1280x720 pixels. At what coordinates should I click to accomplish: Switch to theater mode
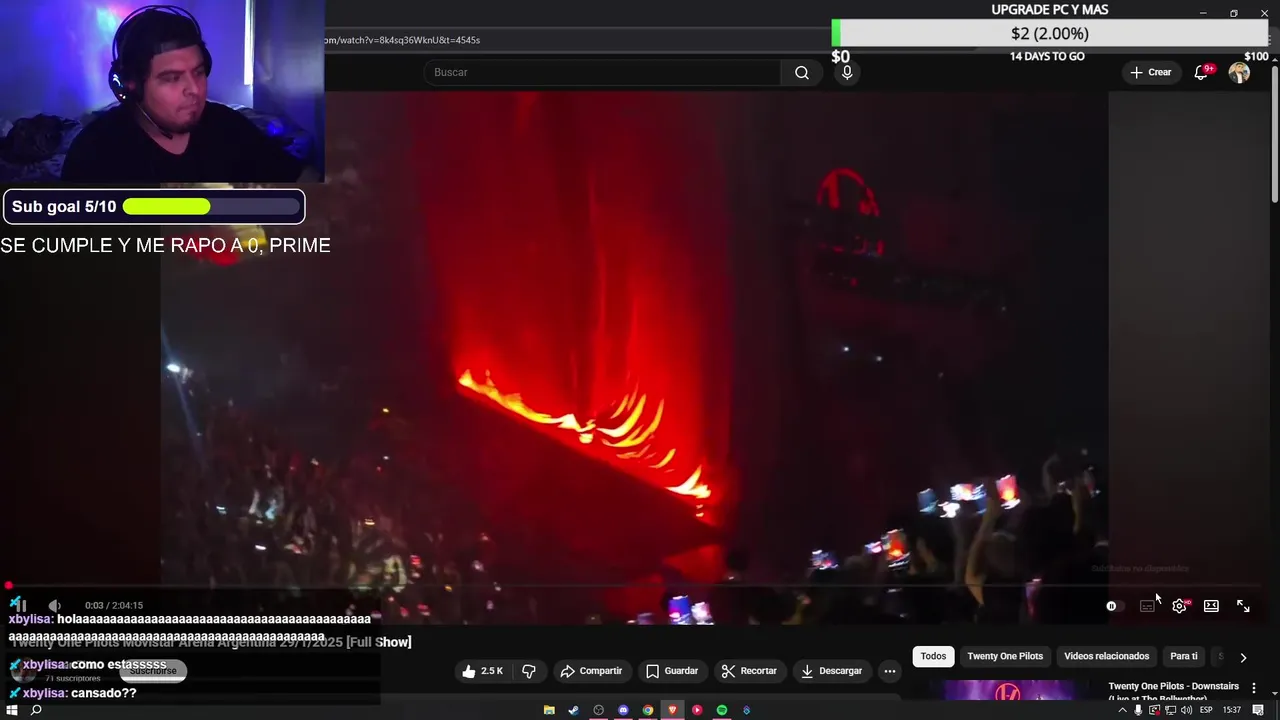(1211, 606)
